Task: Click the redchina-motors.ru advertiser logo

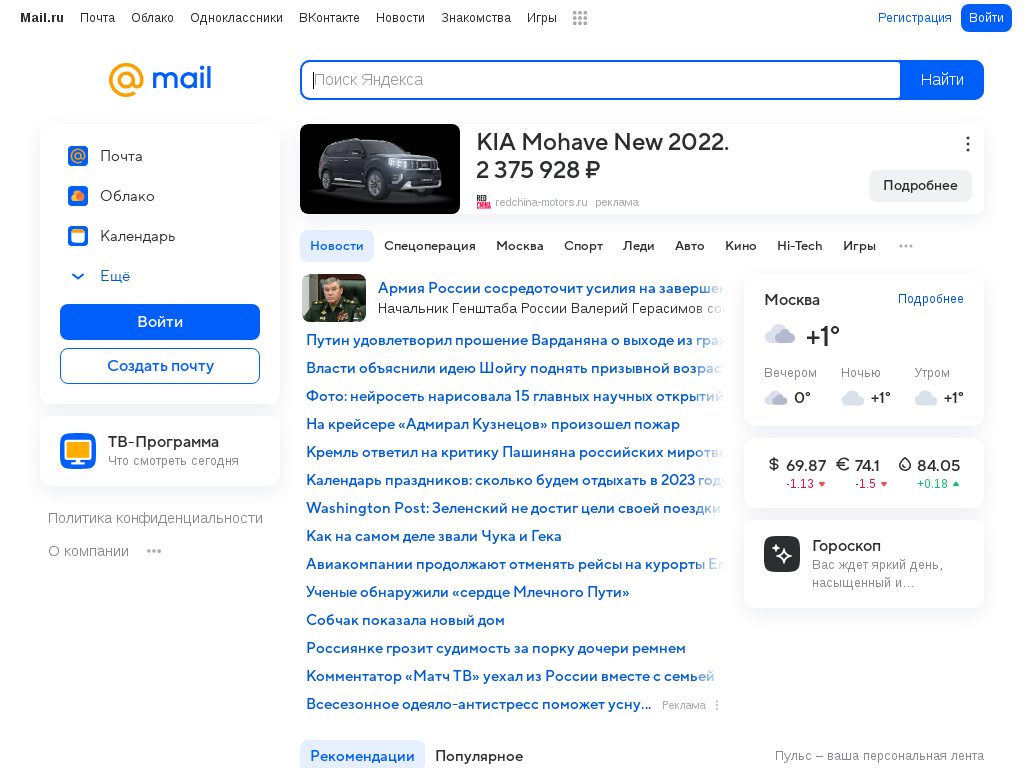Action: [483, 202]
